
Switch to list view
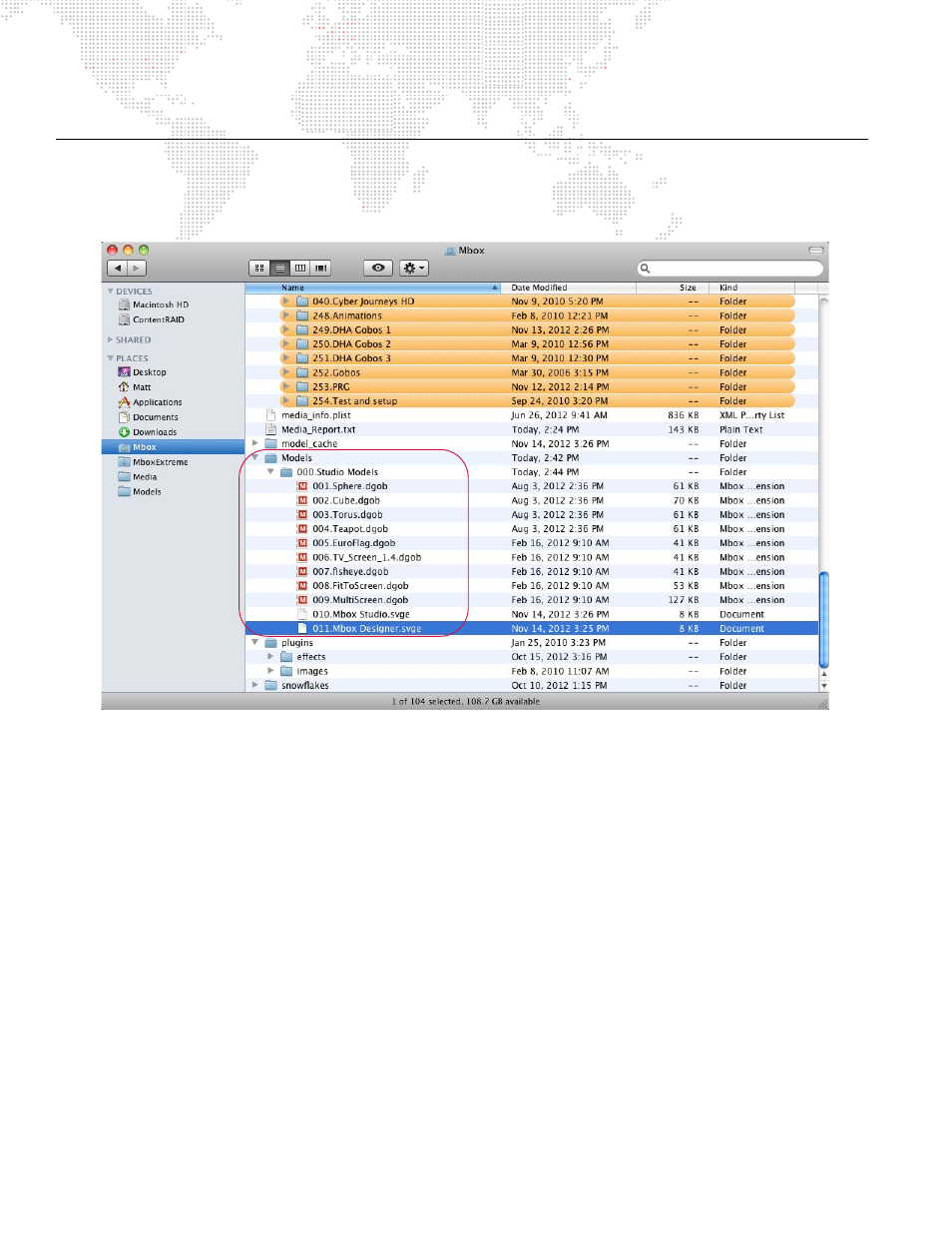click(x=280, y=268)
